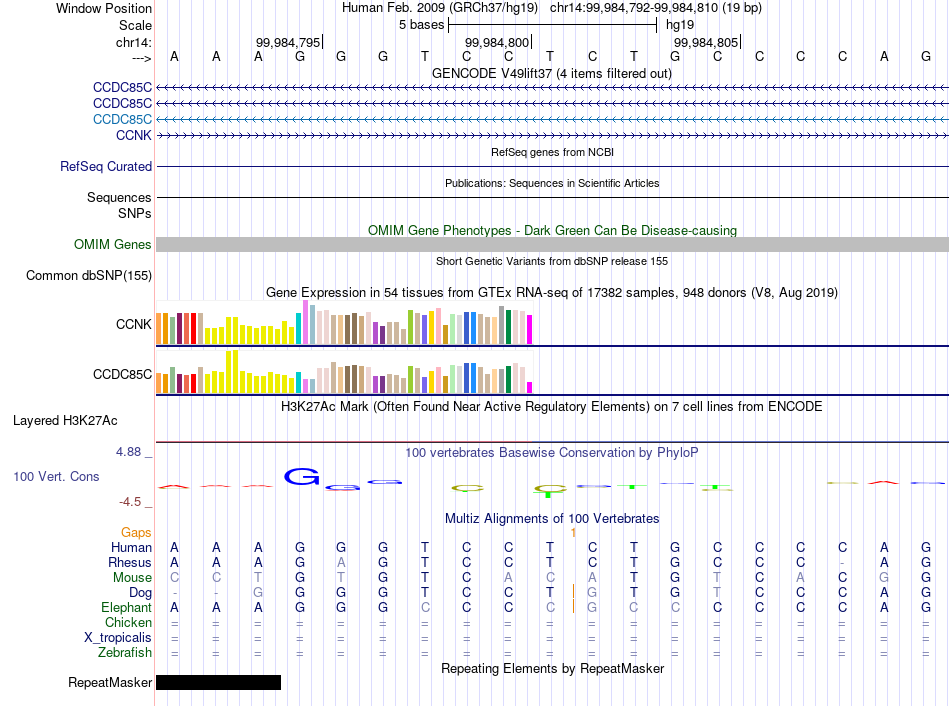The image size is (950, 706).
Task: Click the CCNK expression label
Action: click(x=133, y=324)
